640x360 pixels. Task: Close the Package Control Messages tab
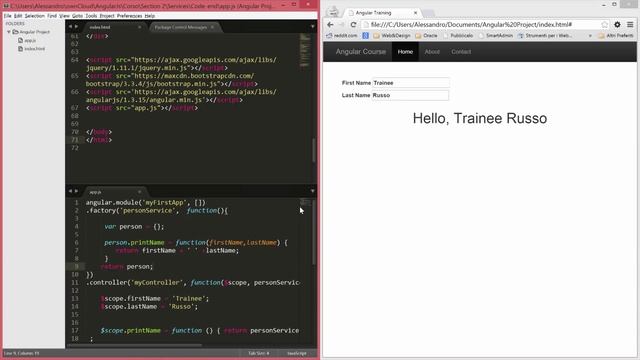pos(212,27)
